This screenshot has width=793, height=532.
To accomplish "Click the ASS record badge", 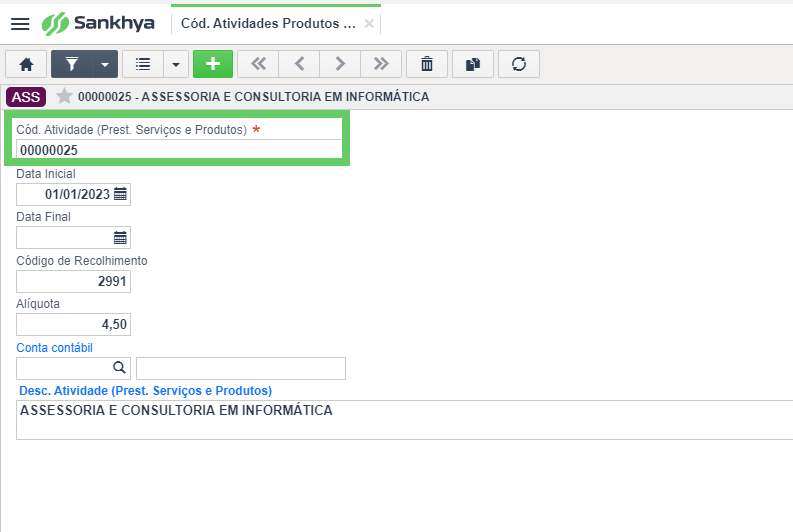I will point(26,97).
